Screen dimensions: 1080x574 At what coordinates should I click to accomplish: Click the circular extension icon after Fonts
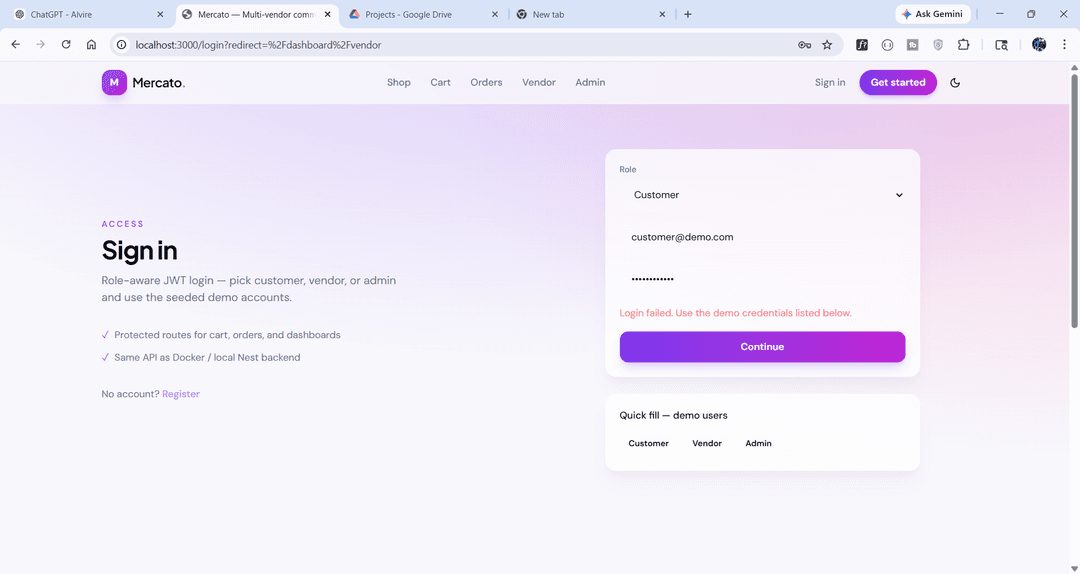pos(887,45)
